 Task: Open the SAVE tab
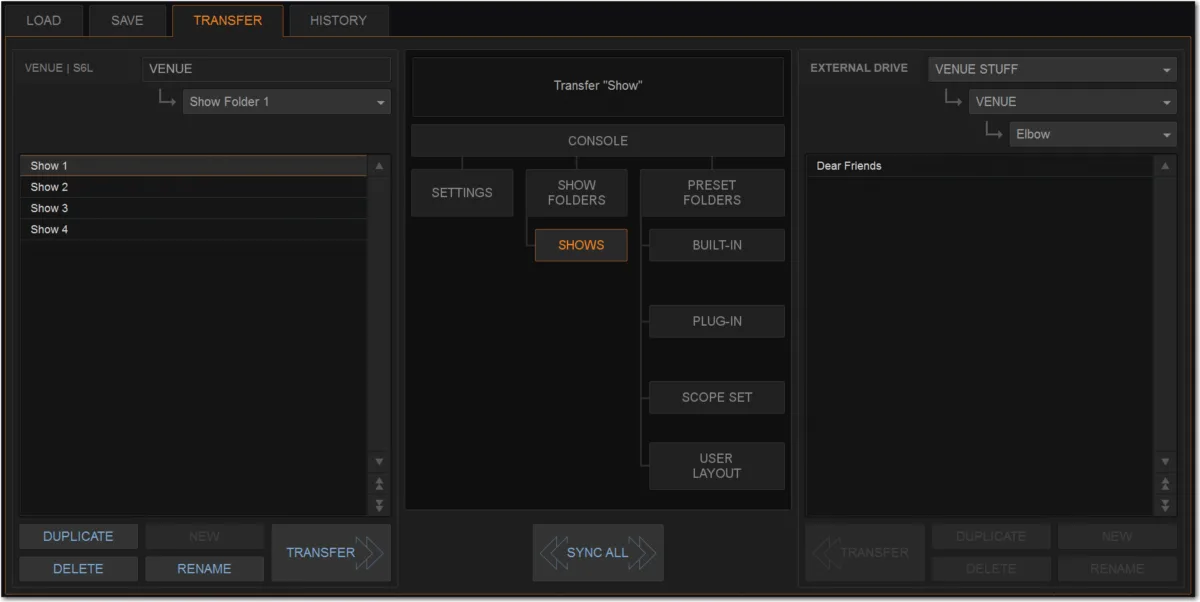click(x=127, y=20)
